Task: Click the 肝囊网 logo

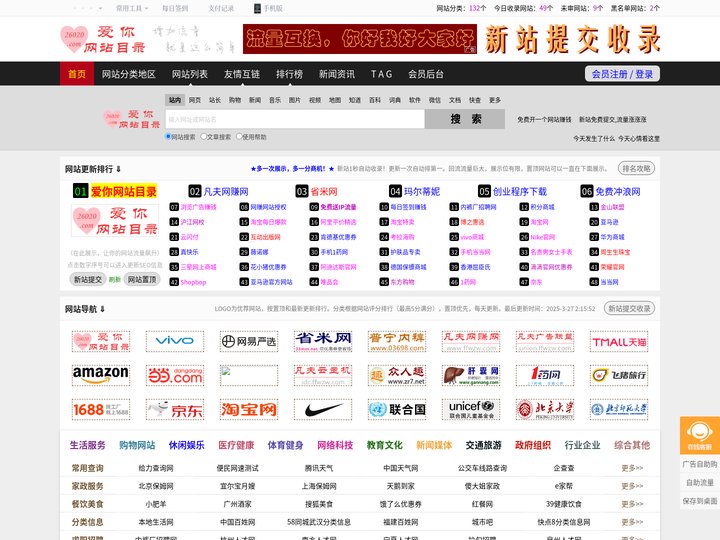Action: pos(471,375)
